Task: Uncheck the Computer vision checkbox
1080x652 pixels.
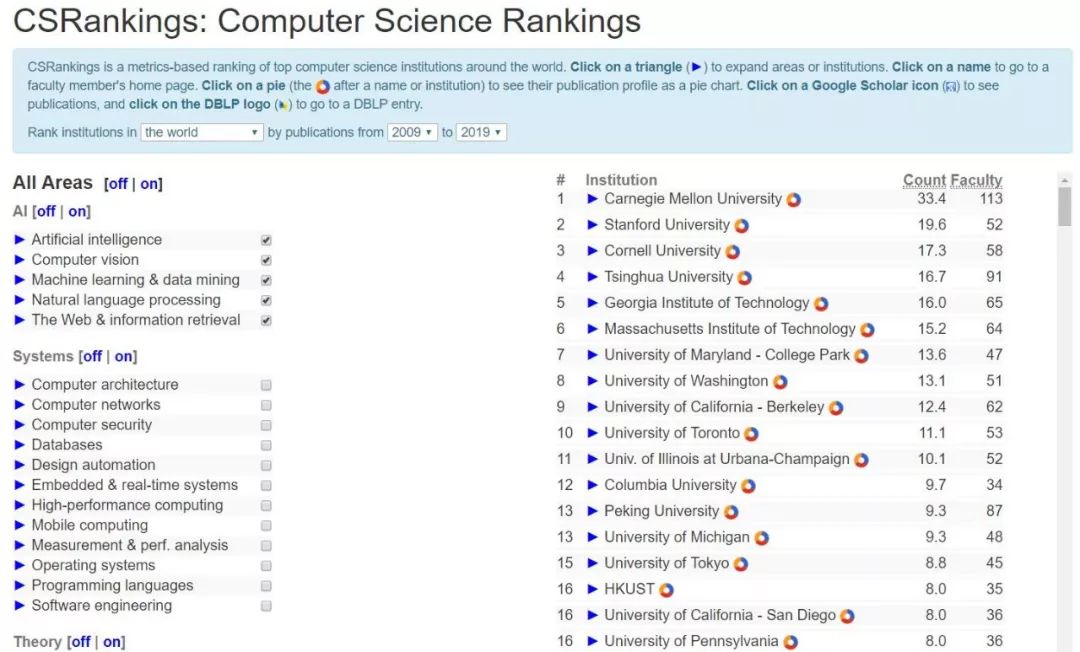Action: click(266, 260)
